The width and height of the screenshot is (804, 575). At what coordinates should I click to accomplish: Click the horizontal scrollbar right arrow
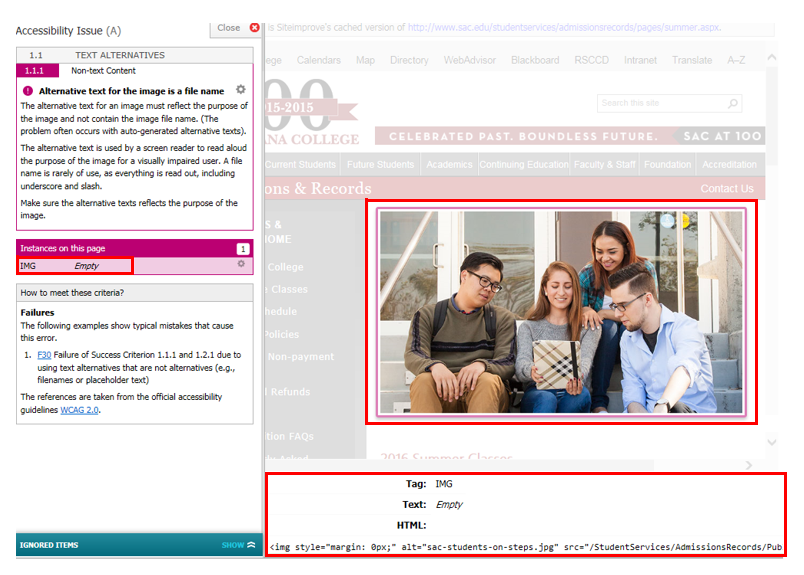pyautogui.click(x=749, y=465)
